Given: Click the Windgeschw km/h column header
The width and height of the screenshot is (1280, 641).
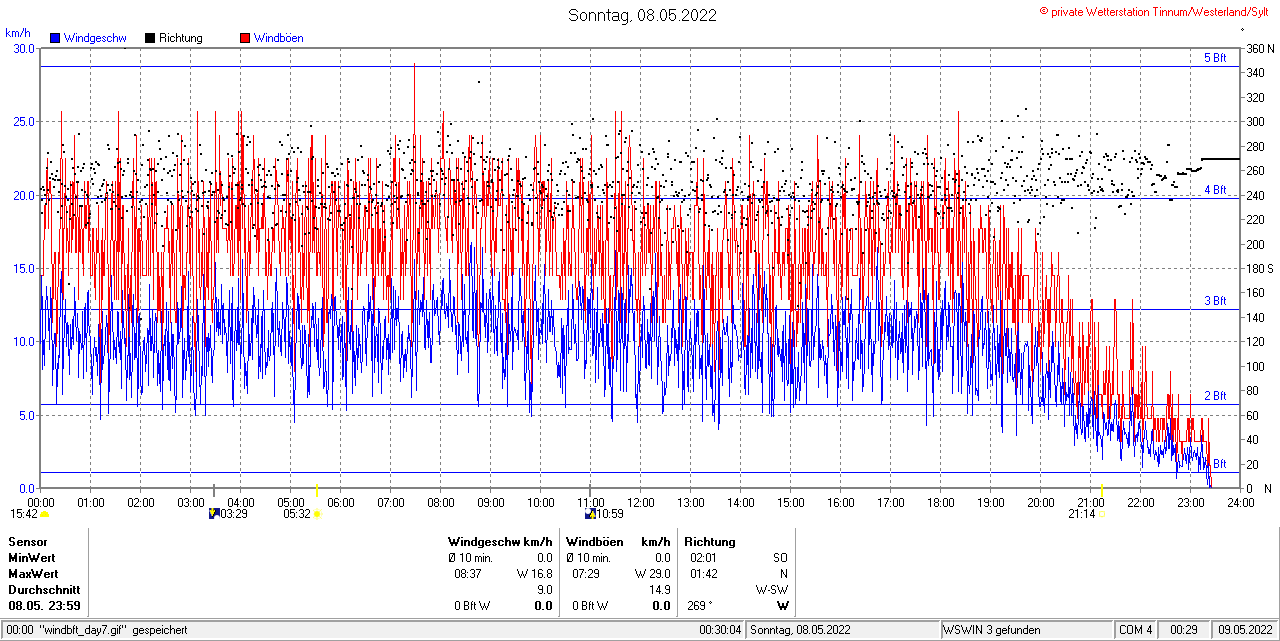Looking at the screenshot, I should (500, 542).
